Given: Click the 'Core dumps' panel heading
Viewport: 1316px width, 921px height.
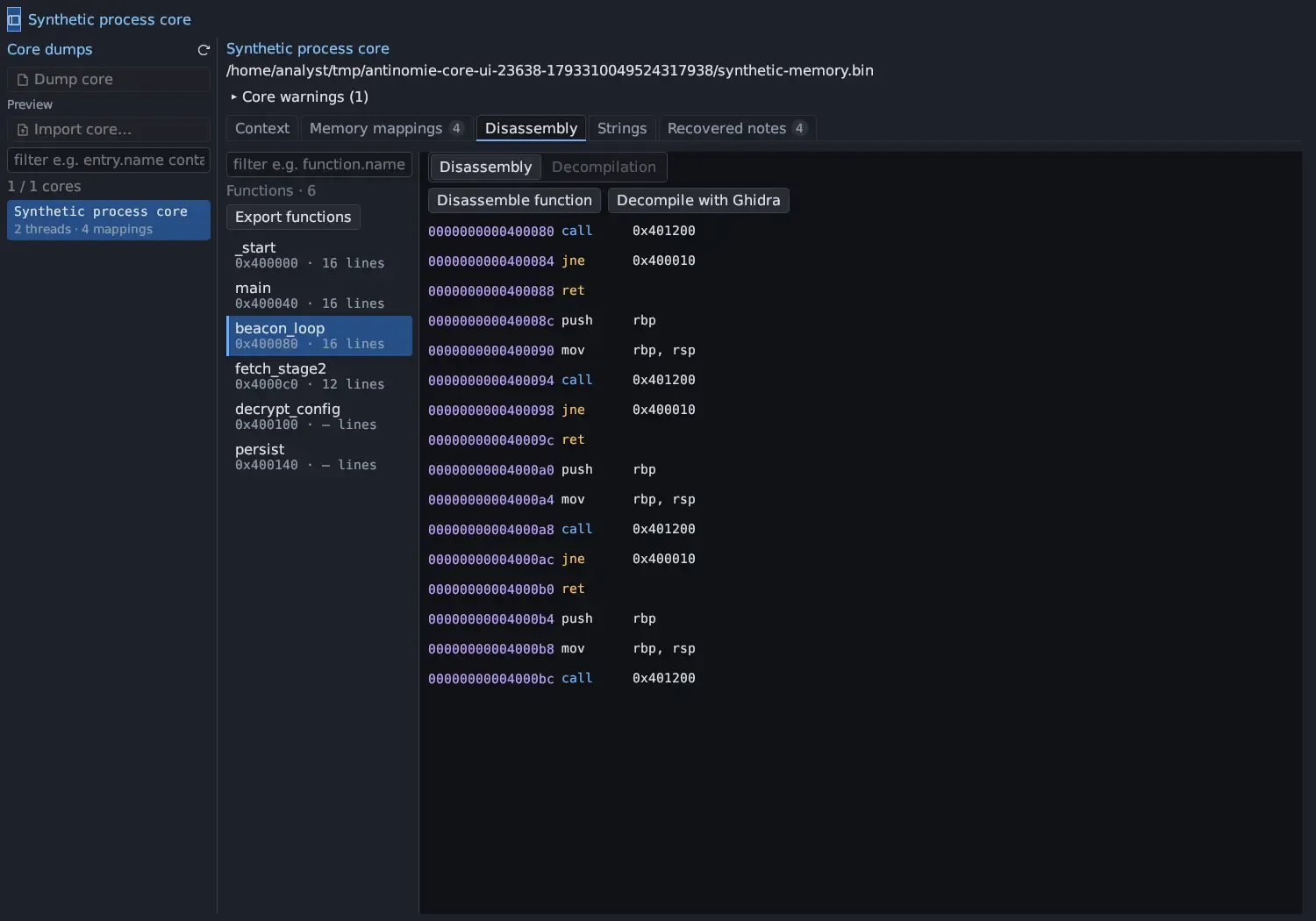Looking at the screenshot, I should [x=50, y=50].
